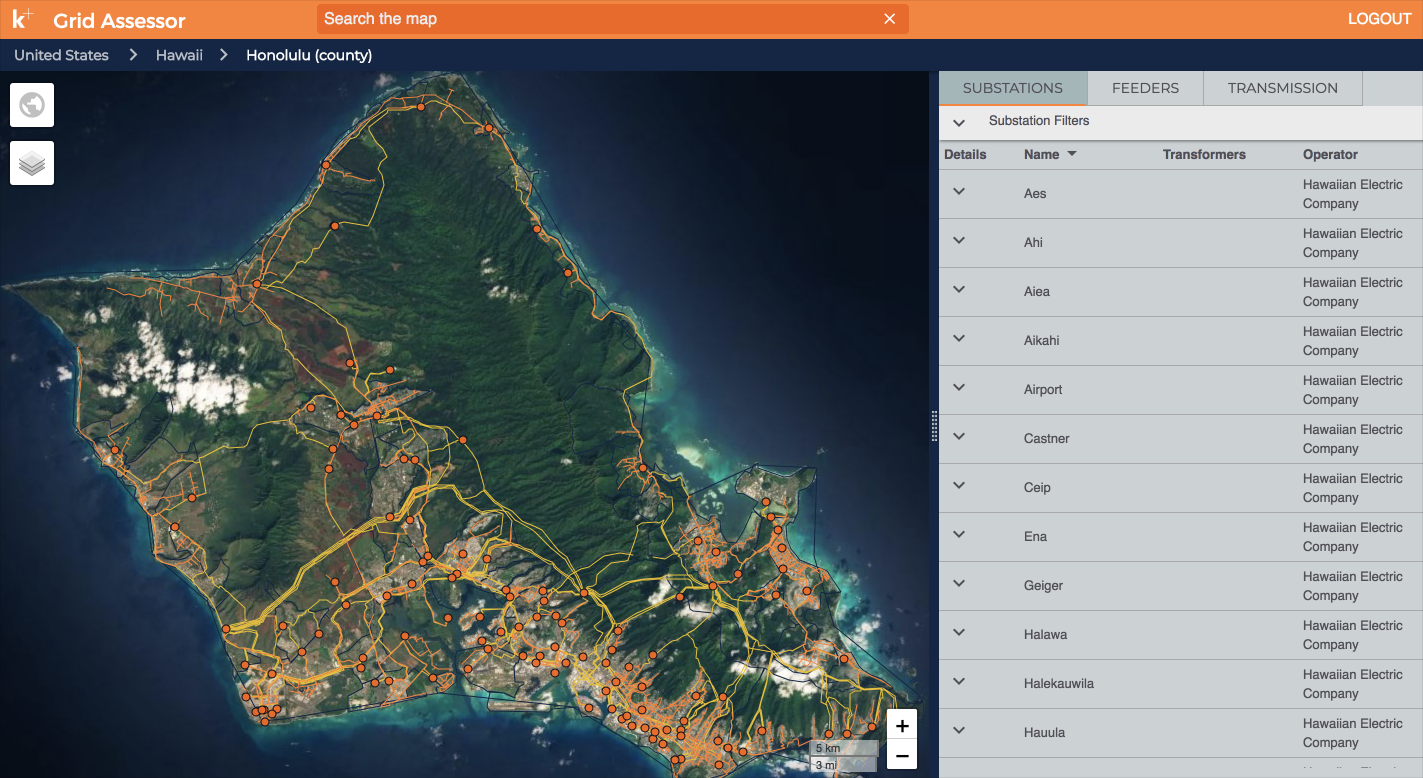
Task: Expand details for the Halawa substation
Action: click(959, 633)
